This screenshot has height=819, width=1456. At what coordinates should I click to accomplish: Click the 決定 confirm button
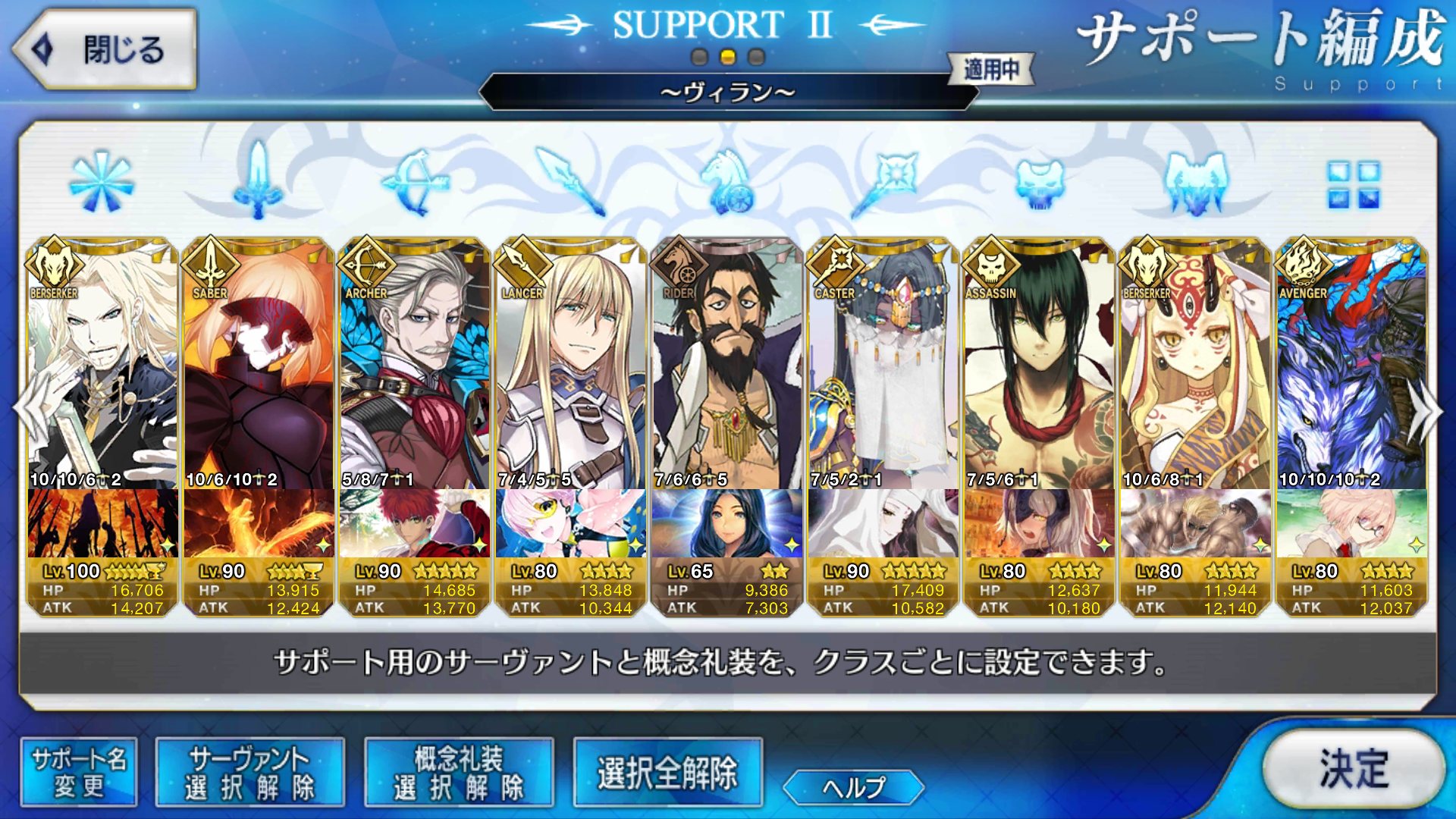coord(1354,768)
